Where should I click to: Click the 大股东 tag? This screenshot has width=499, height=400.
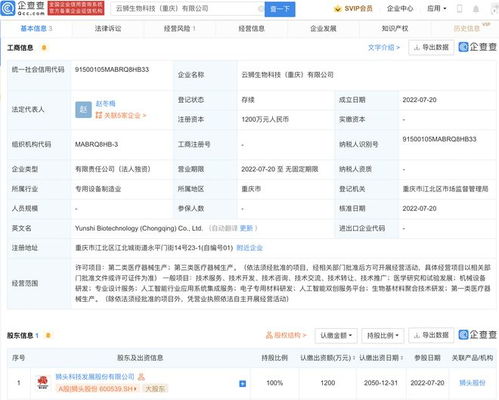(x=155, y=389)
